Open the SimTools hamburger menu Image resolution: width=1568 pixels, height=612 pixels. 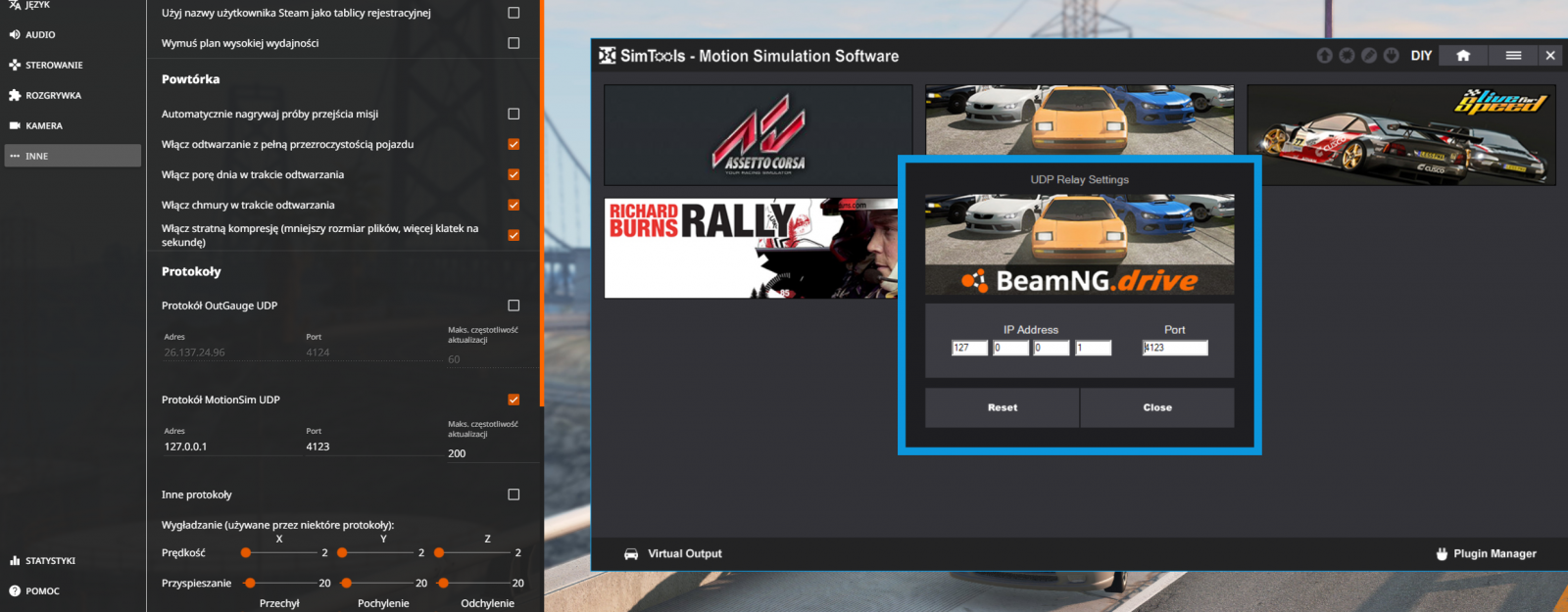(x=1513, y=56)
